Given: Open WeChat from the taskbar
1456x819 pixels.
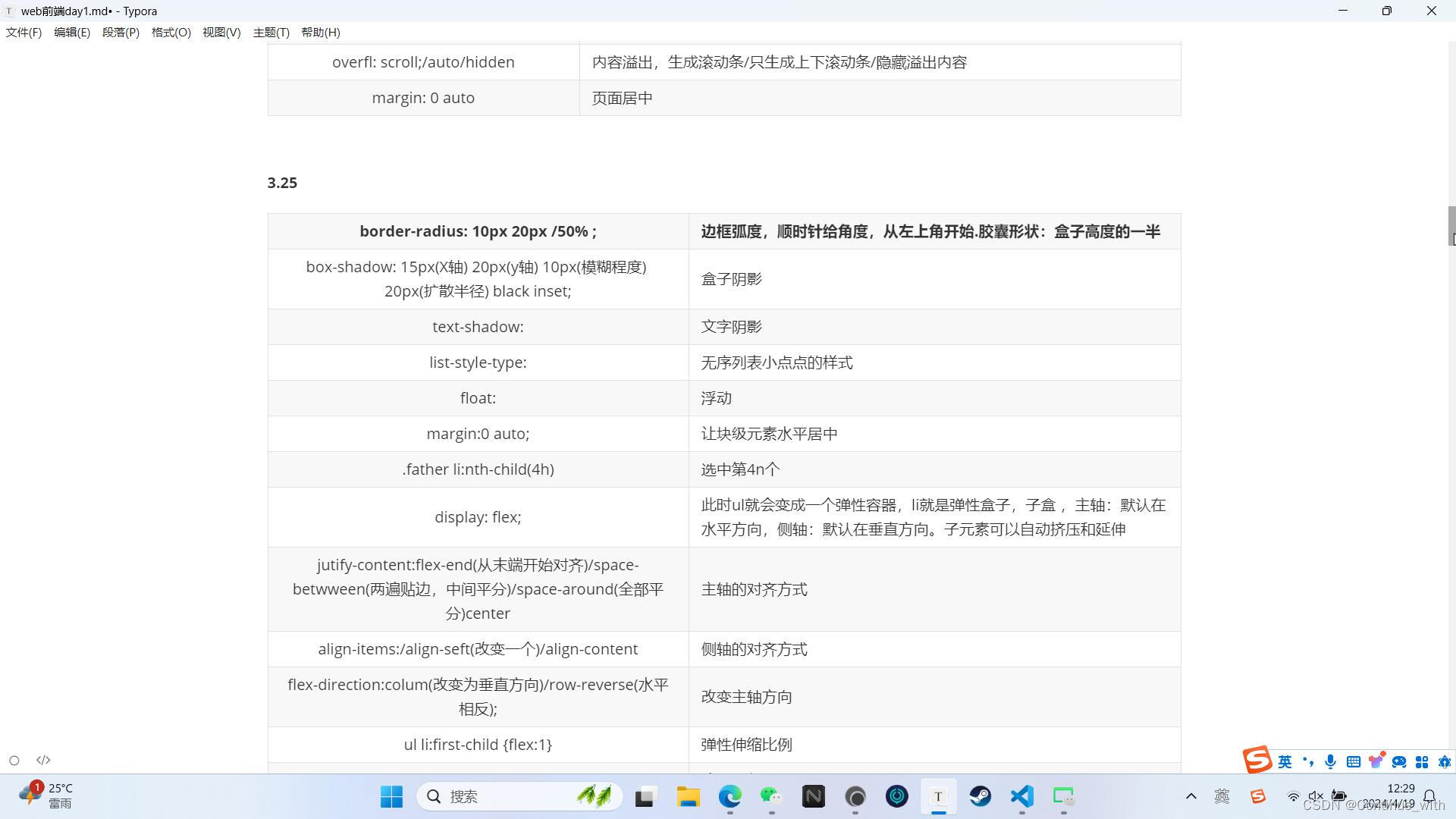Looking at the screenshot, I should [x=771, y=796].
